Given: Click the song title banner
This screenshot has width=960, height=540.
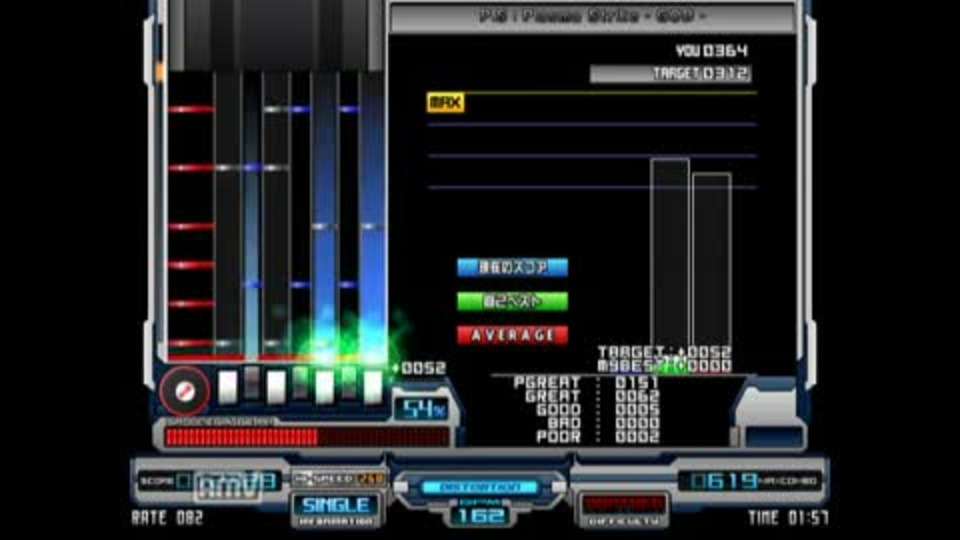Looking at the screenshot, I should pyautogui.click(x=592, y=17).
